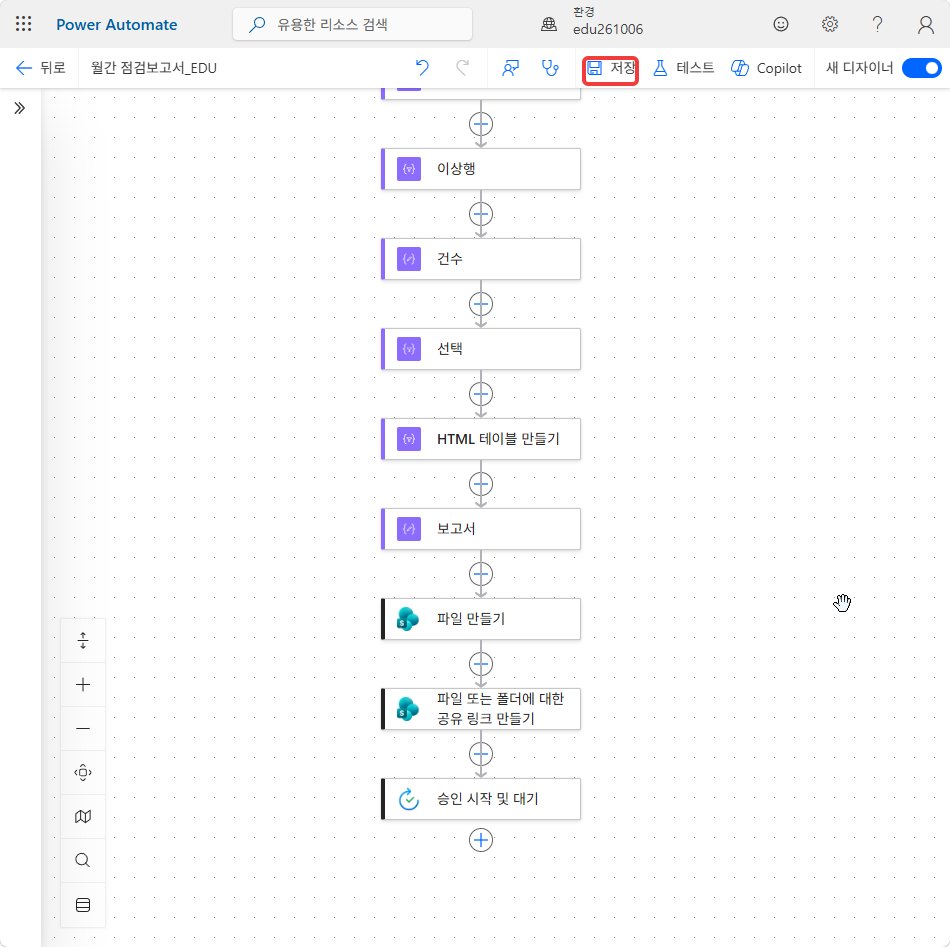Image resolution: width=950 pixels, height=947 pixels.
Task: Focus the 유용한 리소스 검색 search box
Action: pyautogui.click(x=352, y=24)
